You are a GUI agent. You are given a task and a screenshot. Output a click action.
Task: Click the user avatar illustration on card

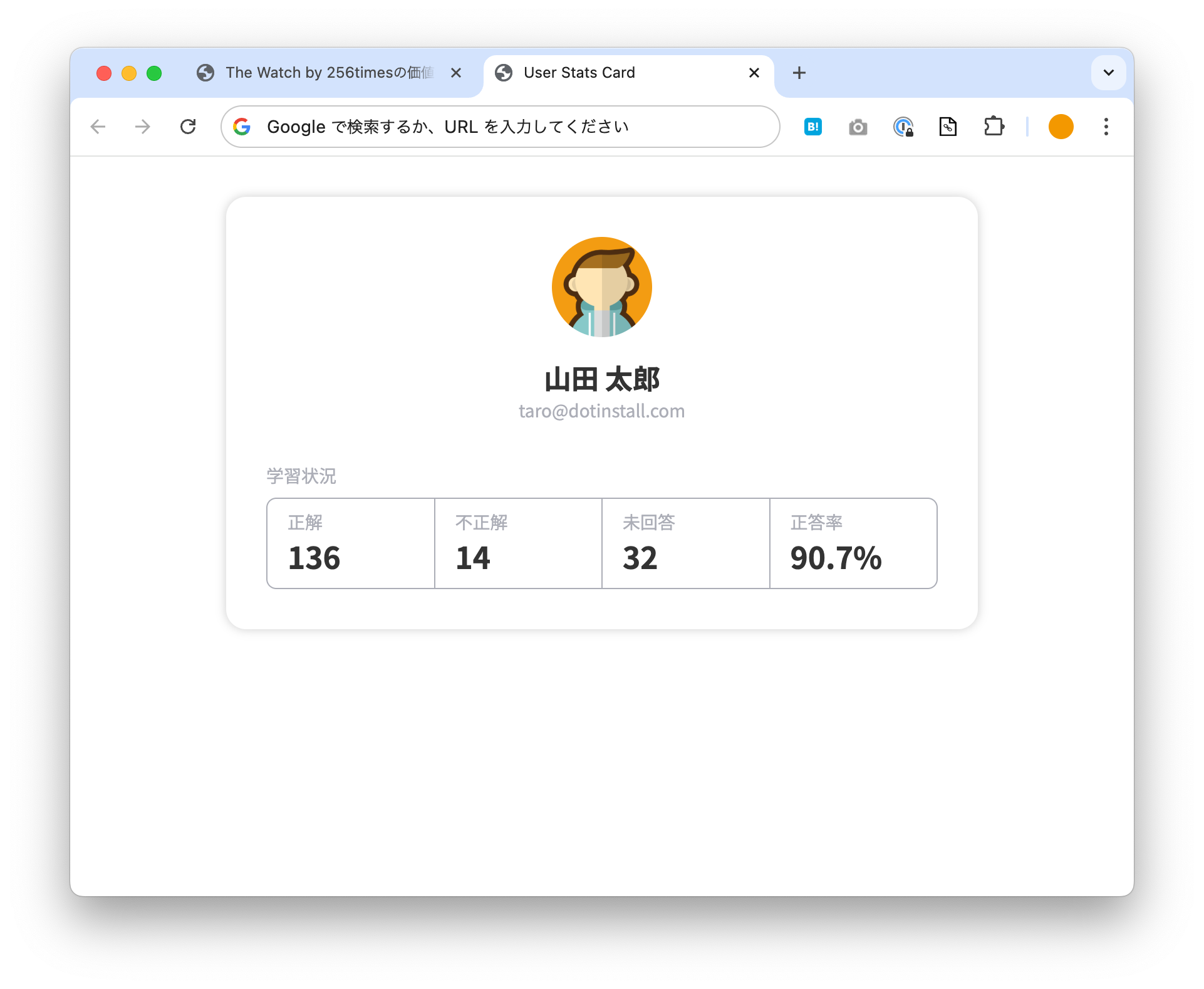coord(601,287)
